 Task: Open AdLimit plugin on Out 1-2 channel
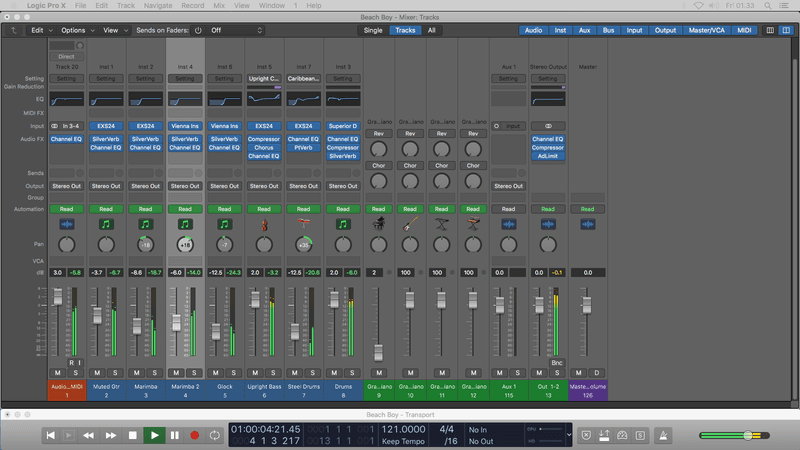(x=548, y=156)
